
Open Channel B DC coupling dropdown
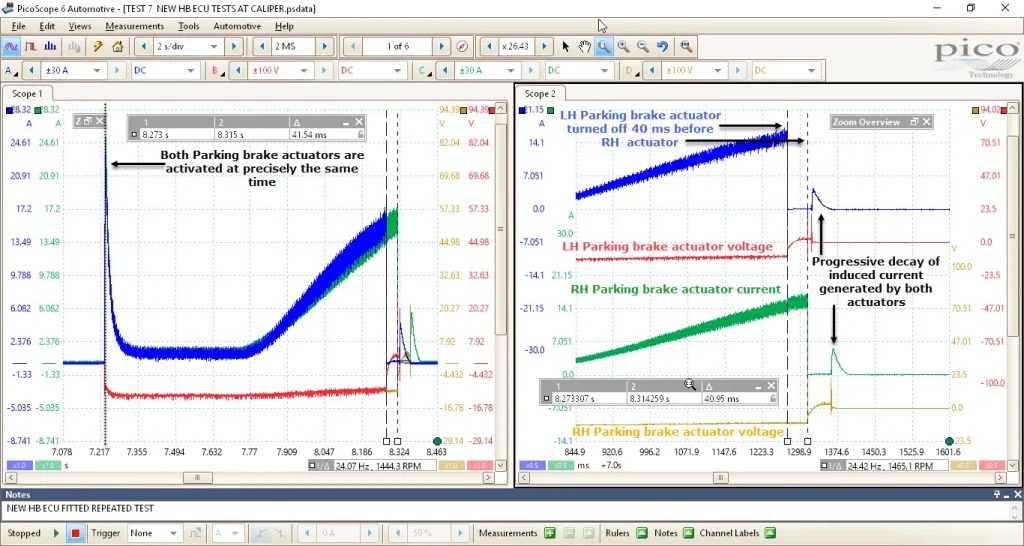396,70
